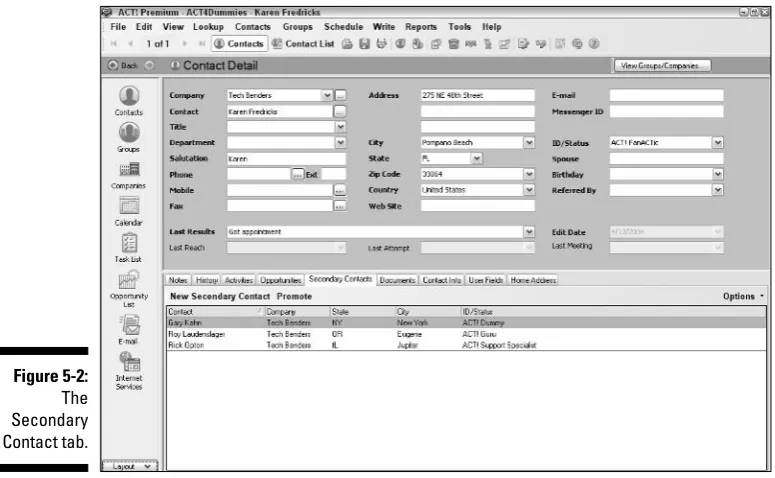Click into the Web Site field

tap(477, 206)
